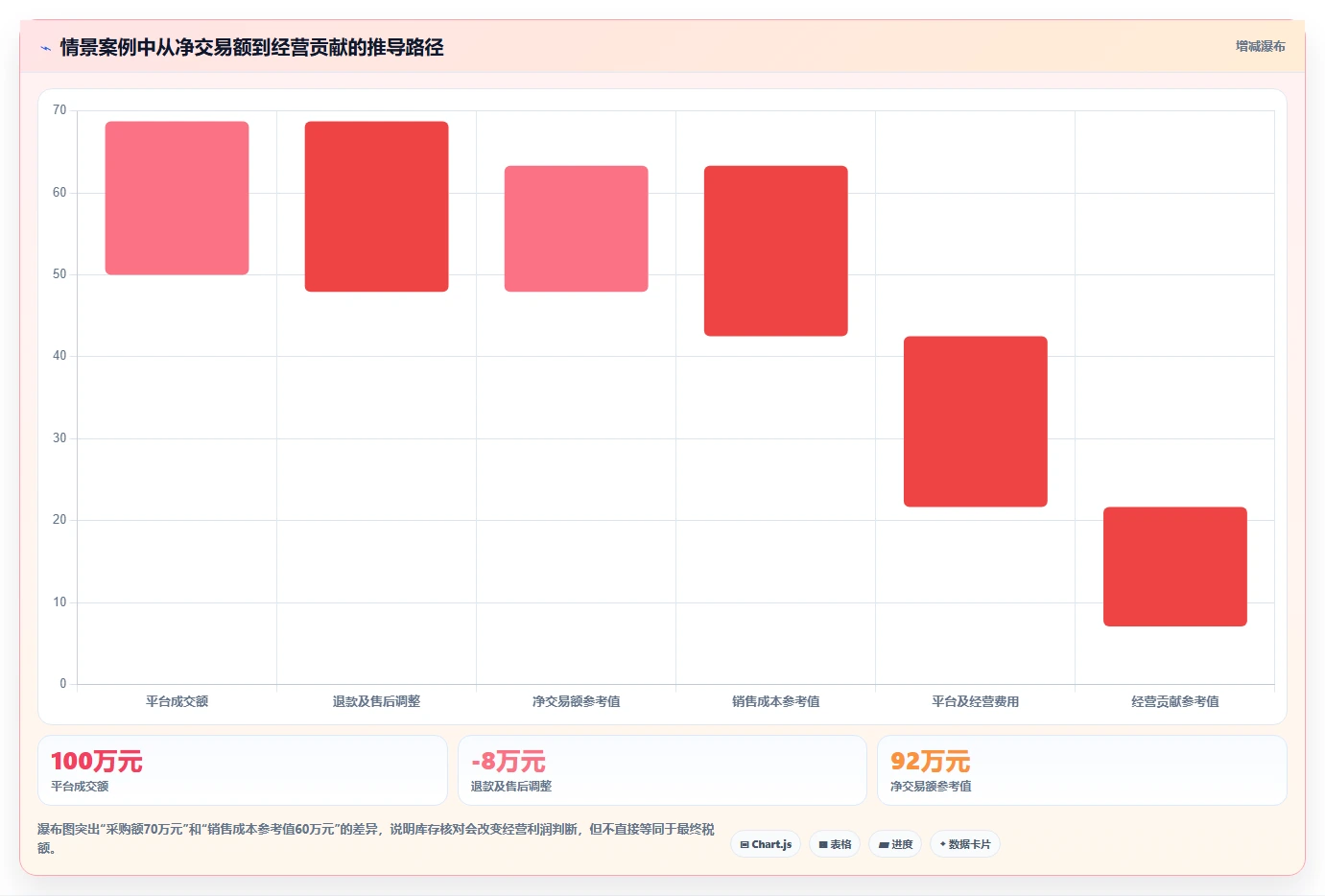Click the 销售成本参考值 waterfall bar
The image size is (1325, 896).
point(776,250)
